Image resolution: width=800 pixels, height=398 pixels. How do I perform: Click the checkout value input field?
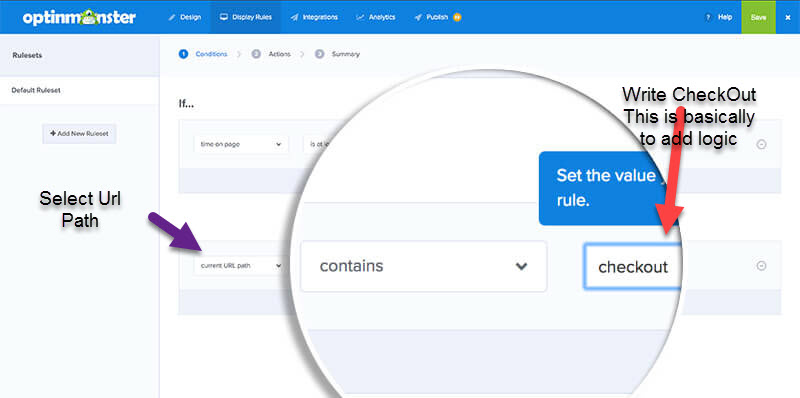point(633,266)
